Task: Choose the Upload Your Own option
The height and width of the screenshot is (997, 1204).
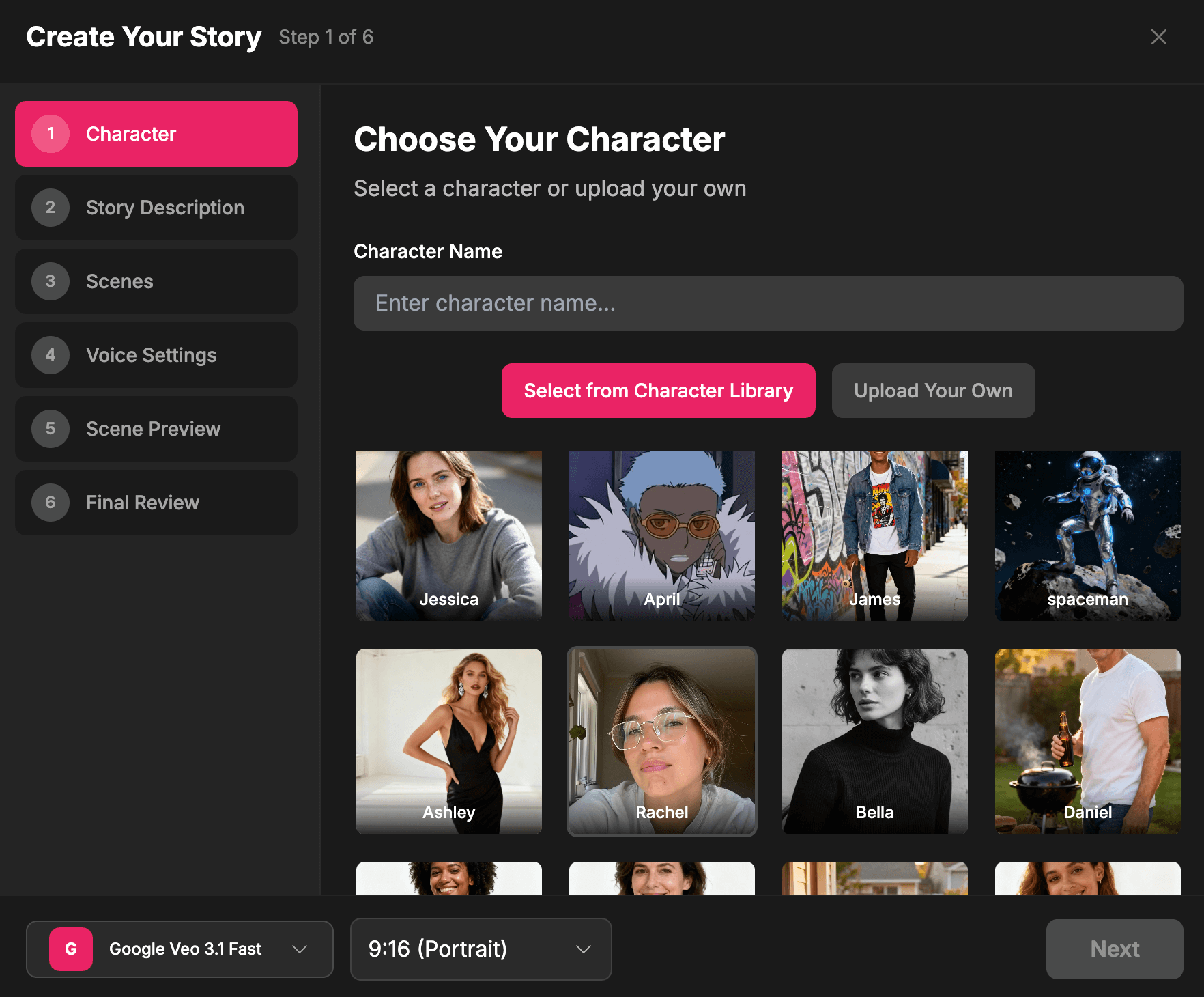Action: 933,391
